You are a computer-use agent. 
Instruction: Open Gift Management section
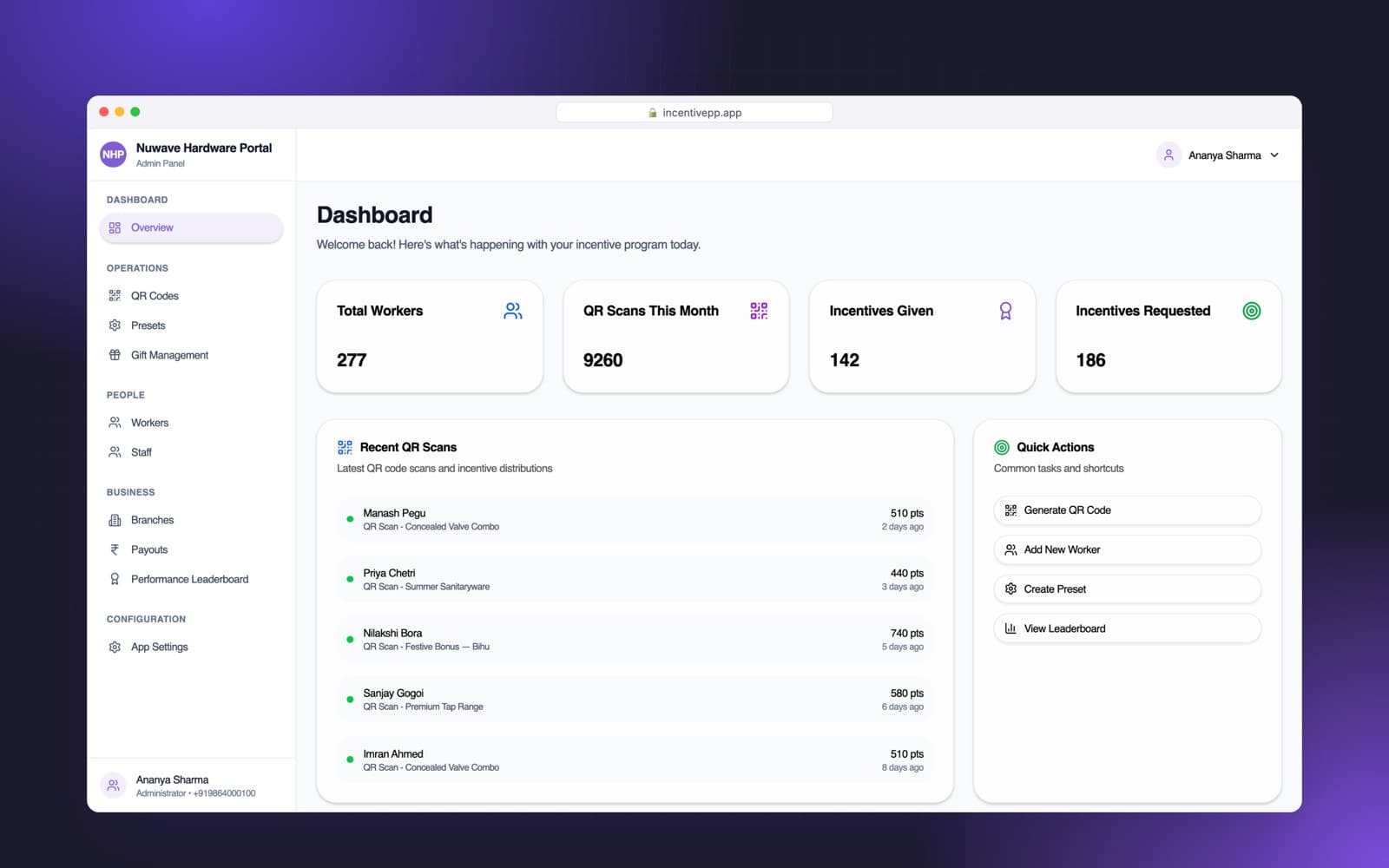pyautogui.click(x=191, y=355)
